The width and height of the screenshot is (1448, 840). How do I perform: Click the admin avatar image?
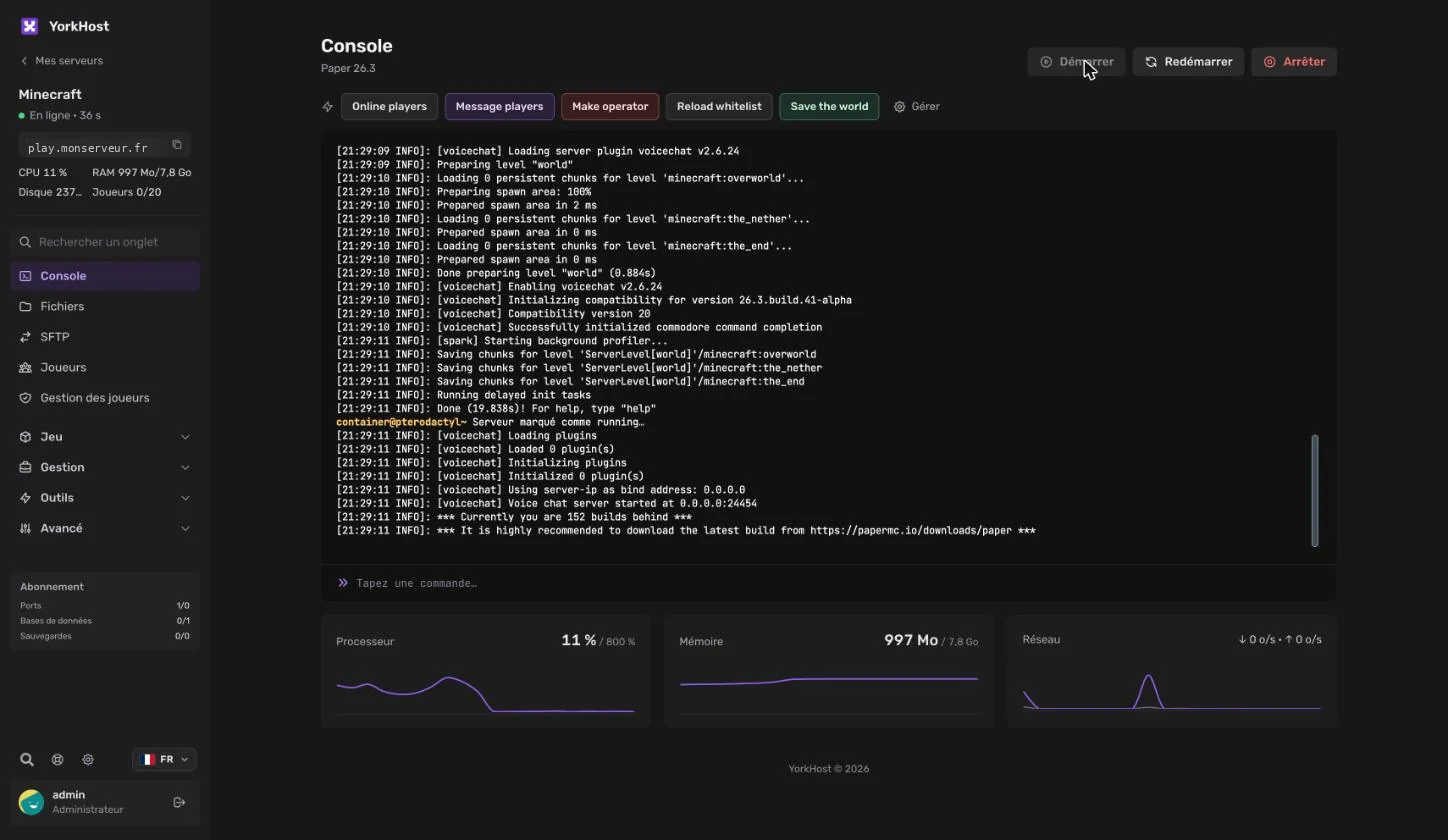tap(31, 802)
